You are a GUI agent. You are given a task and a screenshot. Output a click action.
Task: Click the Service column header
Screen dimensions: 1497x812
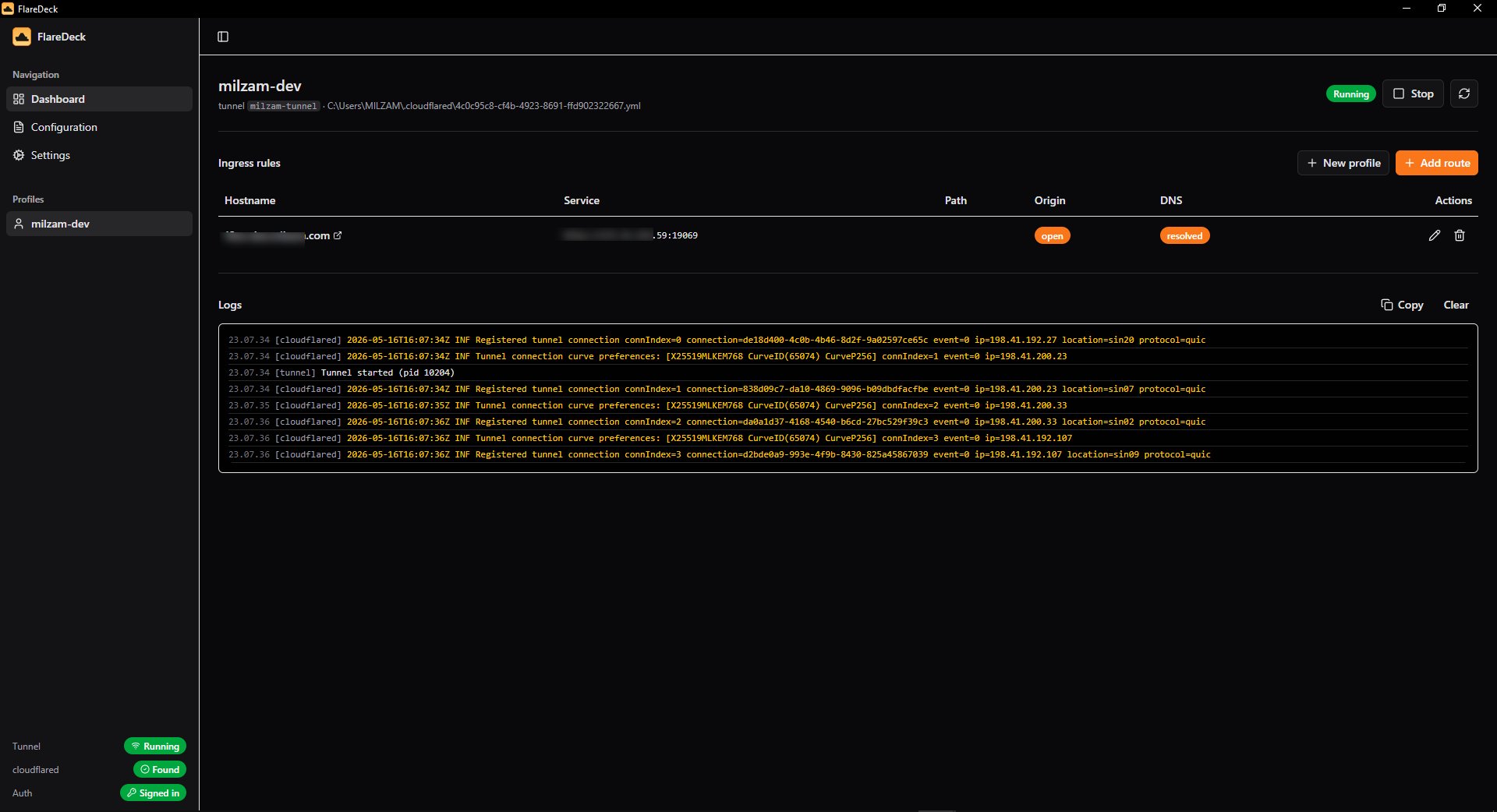coord(582,200)
